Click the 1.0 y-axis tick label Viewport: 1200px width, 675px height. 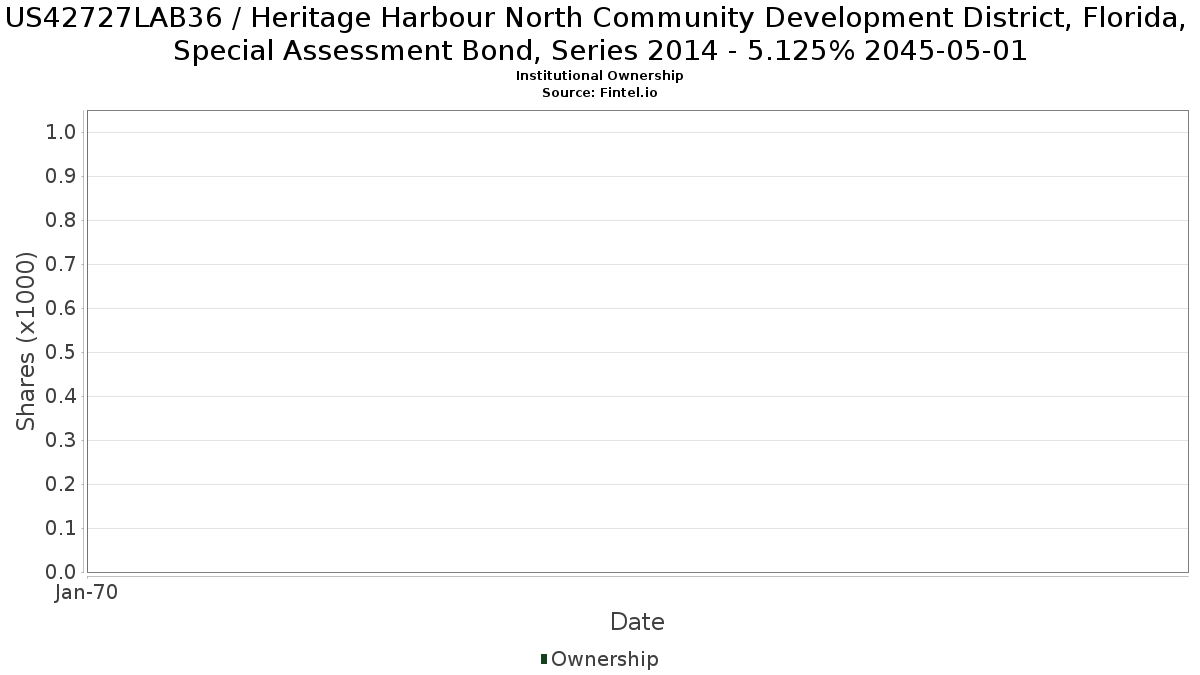point(62,133)
